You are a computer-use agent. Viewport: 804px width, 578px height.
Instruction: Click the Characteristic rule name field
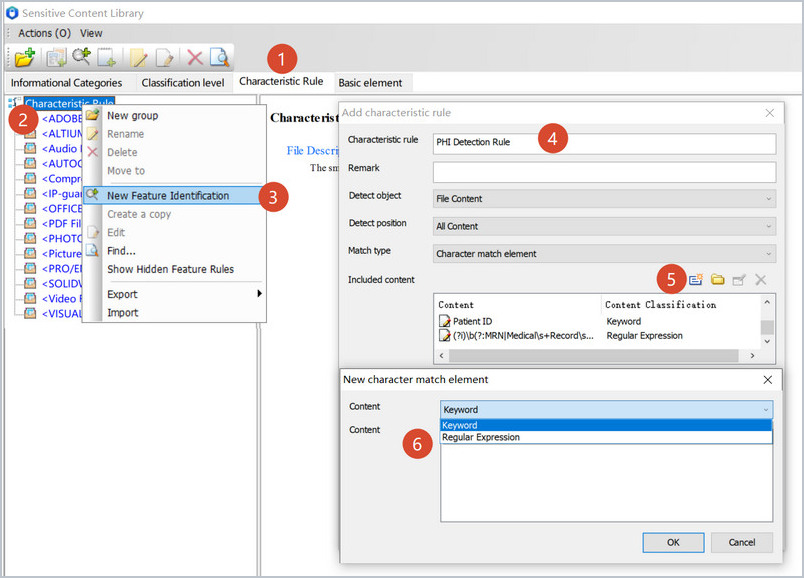pos(604,144)
